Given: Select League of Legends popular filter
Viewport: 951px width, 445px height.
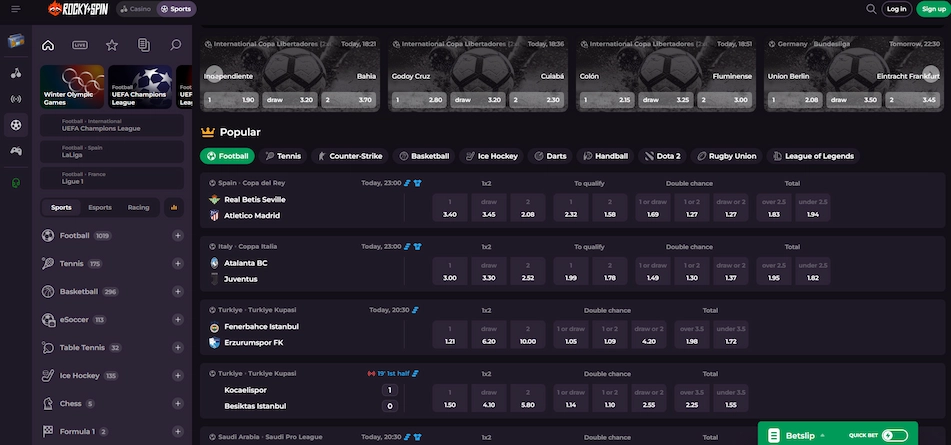Looking at the screenshot, I should (813, 156).
